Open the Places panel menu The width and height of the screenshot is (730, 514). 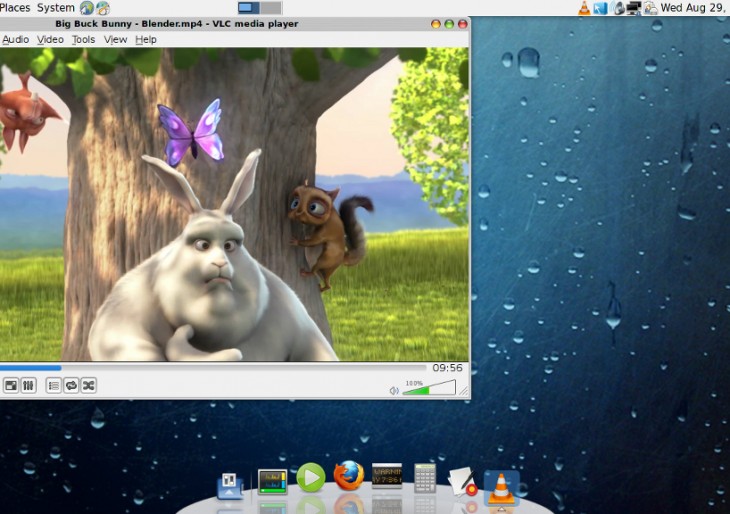click(15, 7)
